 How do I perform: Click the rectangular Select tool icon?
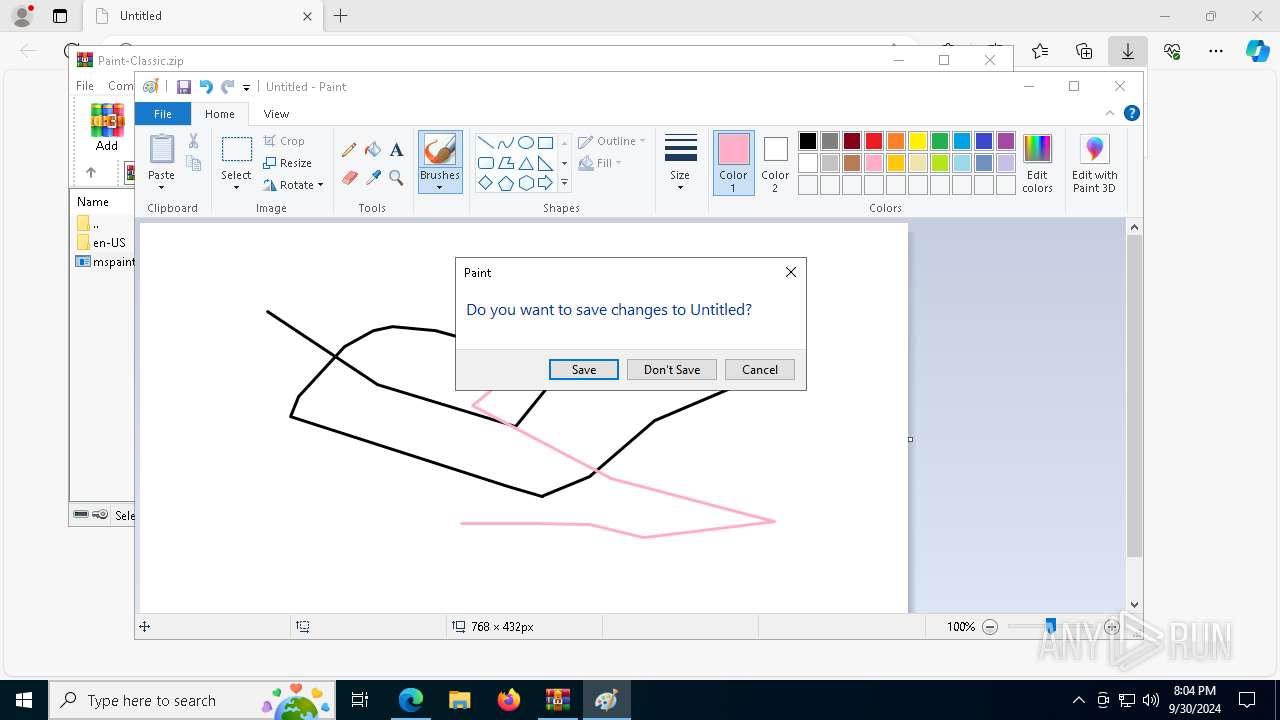pyautogui.click(x=236, y=150)
